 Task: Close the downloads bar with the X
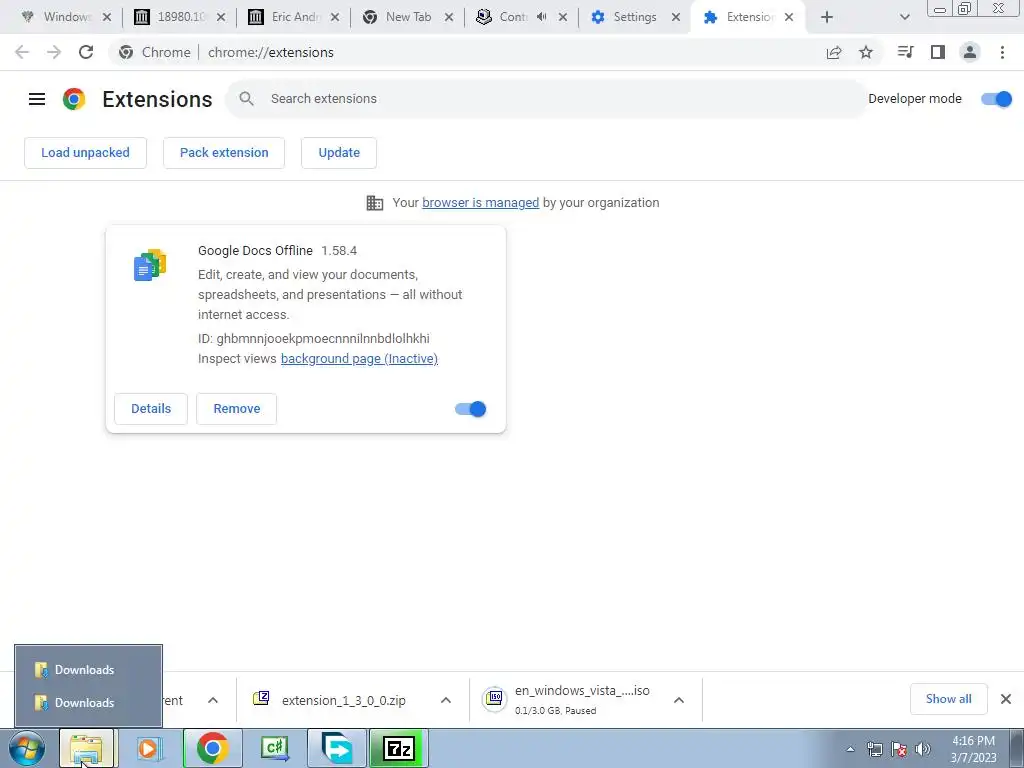[1006, 699]
